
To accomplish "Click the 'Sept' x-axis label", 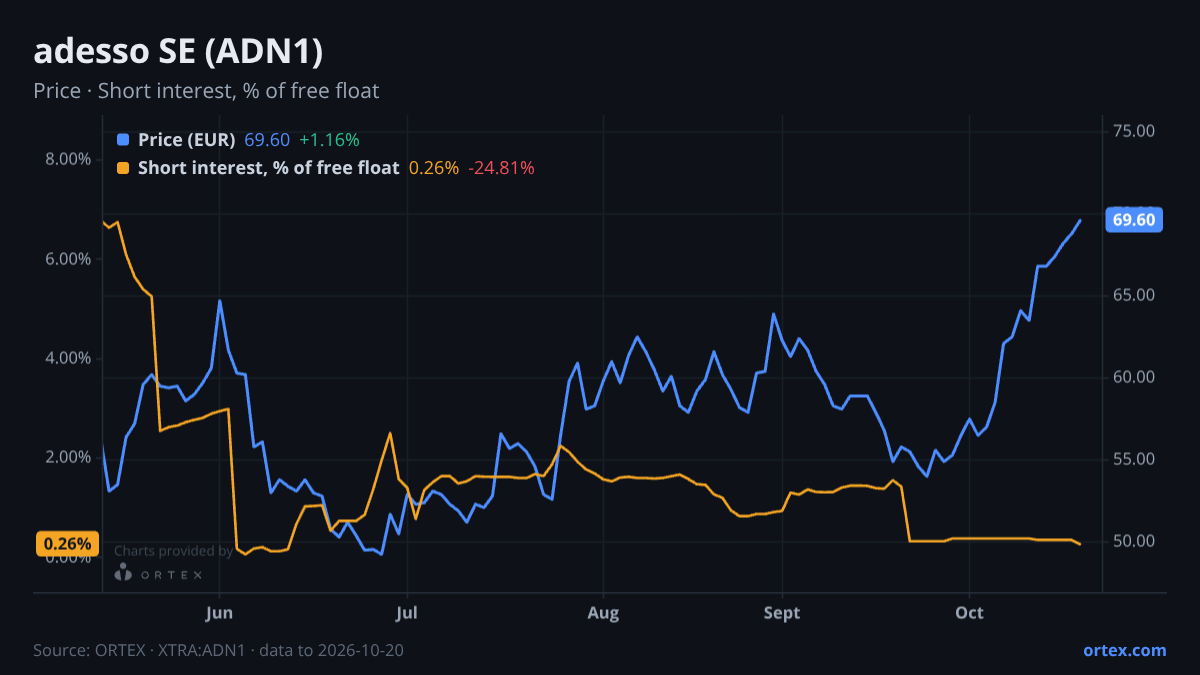I will [x=782, y=613].
